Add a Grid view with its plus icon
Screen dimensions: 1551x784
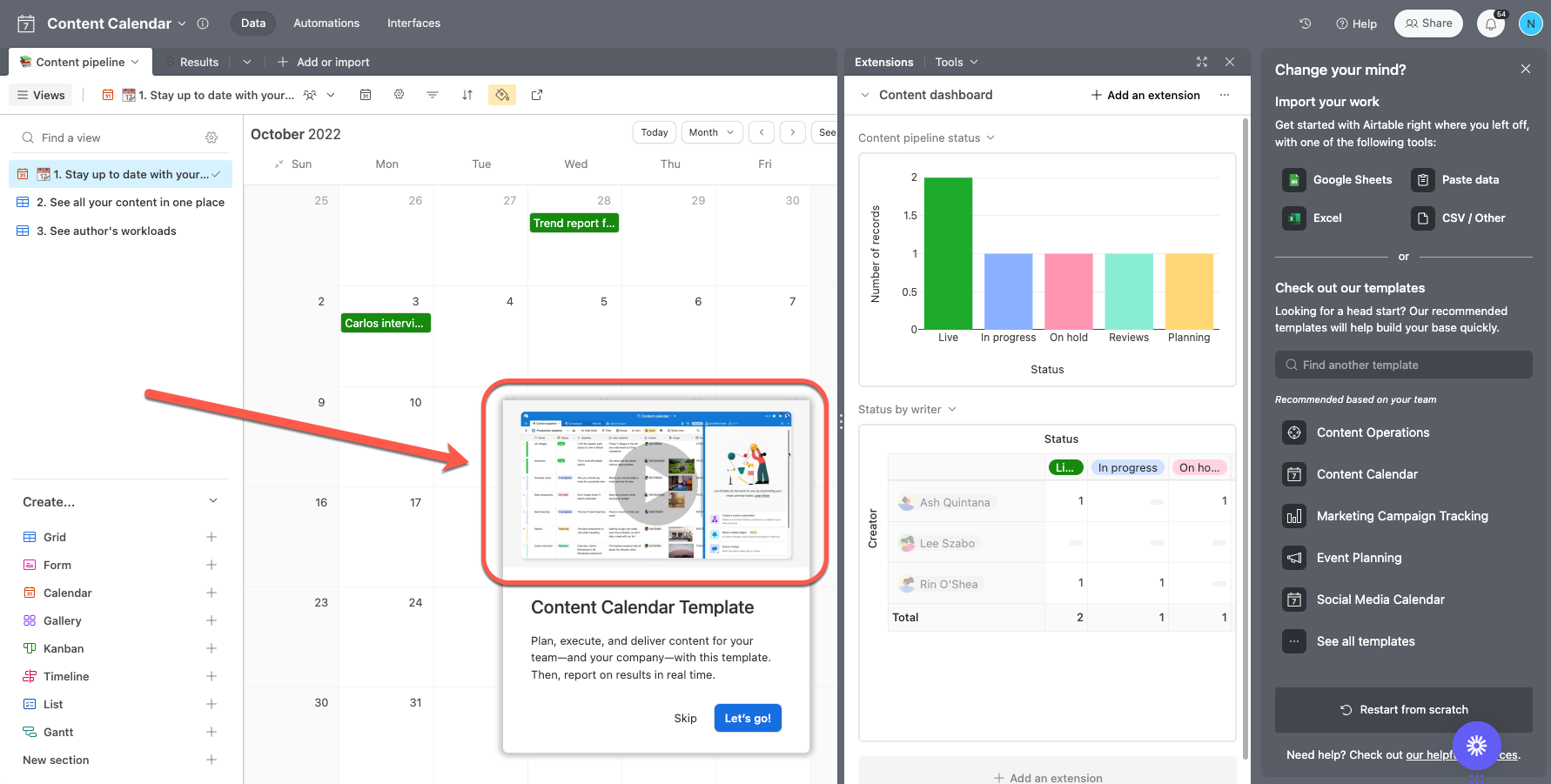tap(211, 537)
